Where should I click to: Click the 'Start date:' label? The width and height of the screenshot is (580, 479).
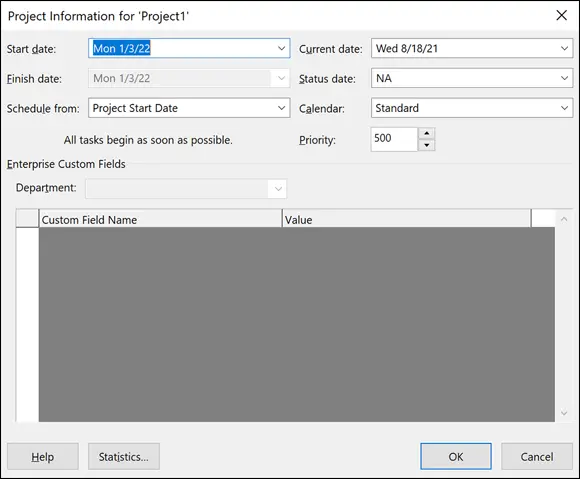31,49
